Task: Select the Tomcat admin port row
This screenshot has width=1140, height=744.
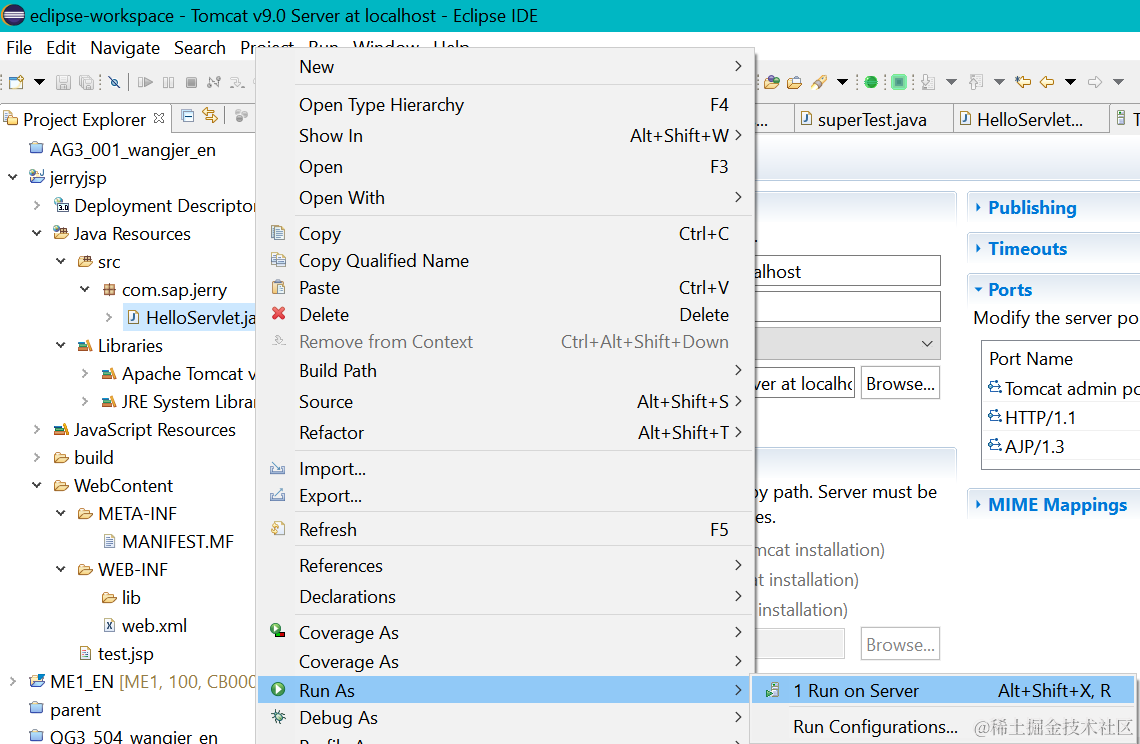Action: tap(1061, 388)
